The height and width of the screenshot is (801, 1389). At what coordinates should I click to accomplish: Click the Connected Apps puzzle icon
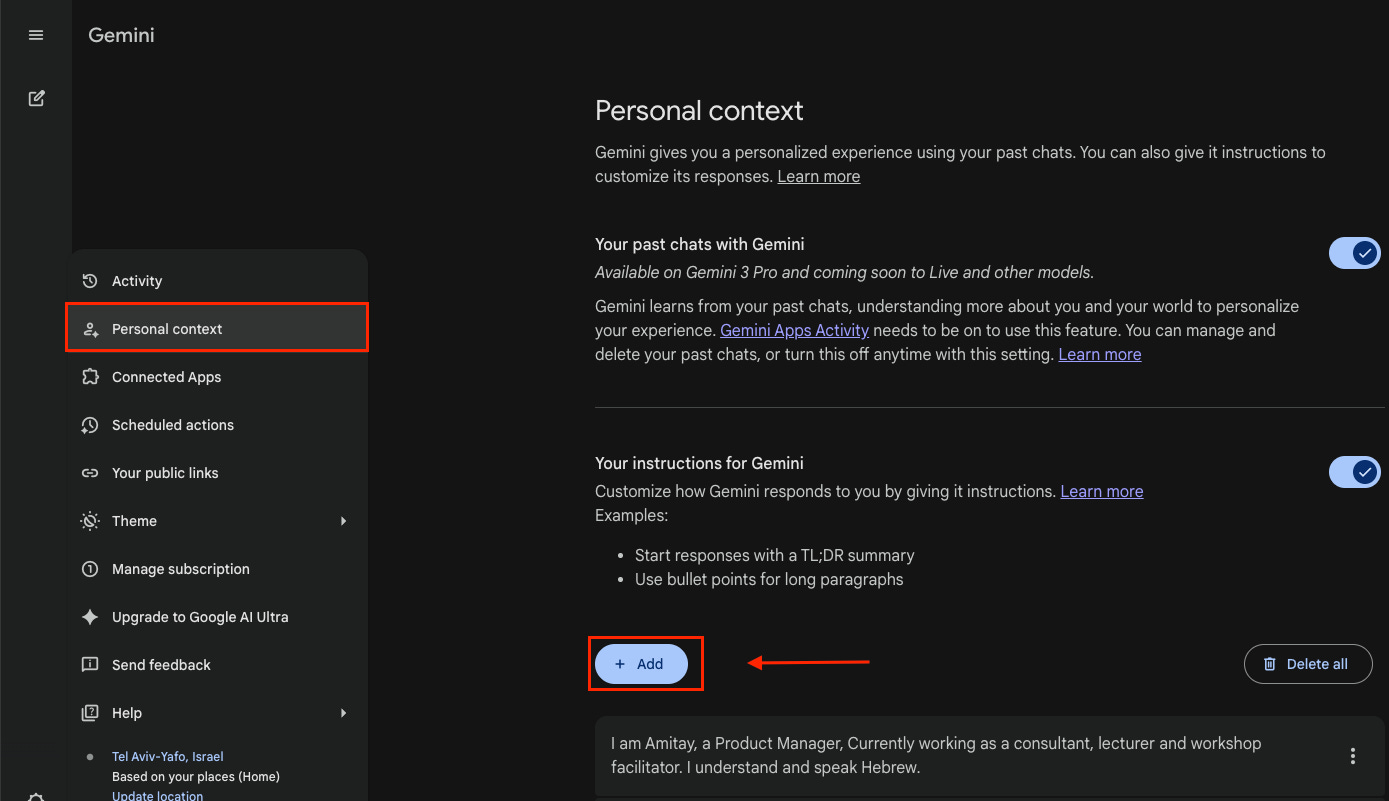[90, 377]
